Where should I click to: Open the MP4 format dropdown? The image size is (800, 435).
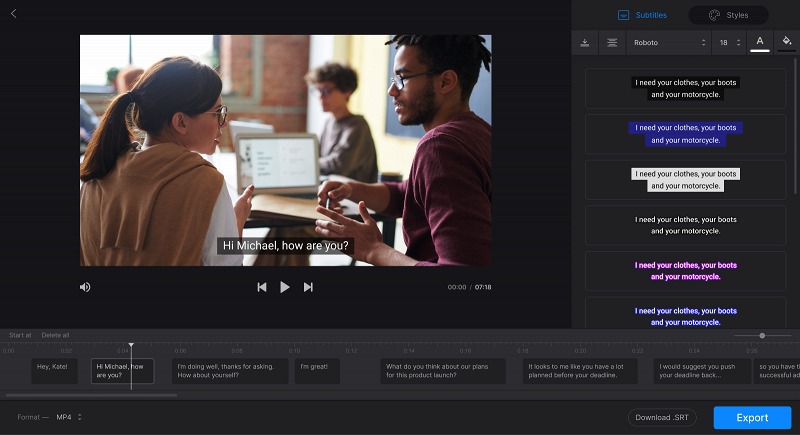pos(69,417)
